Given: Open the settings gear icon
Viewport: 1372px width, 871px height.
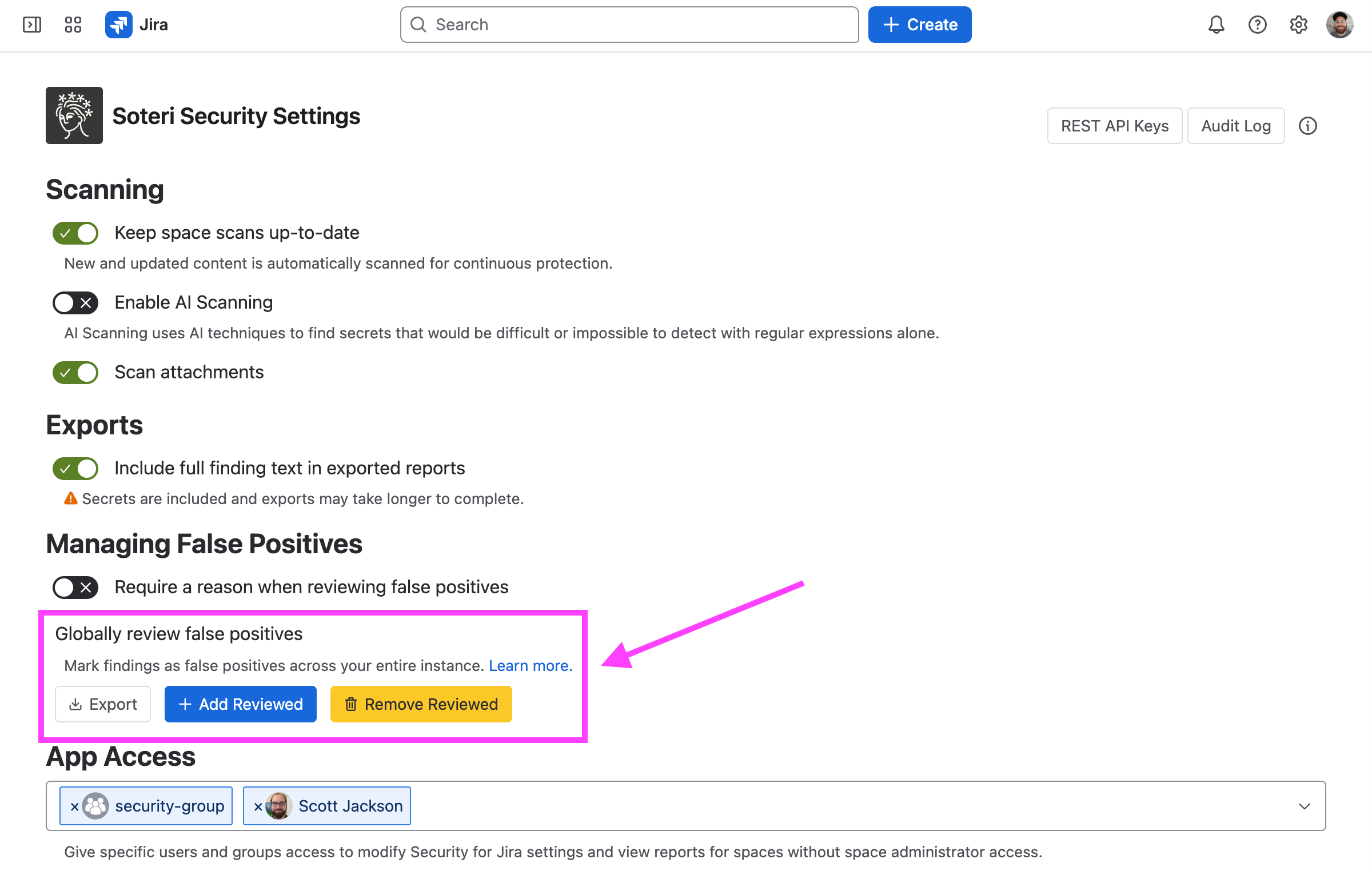Looking at the screenshot, I should [x=1298, y=25].
